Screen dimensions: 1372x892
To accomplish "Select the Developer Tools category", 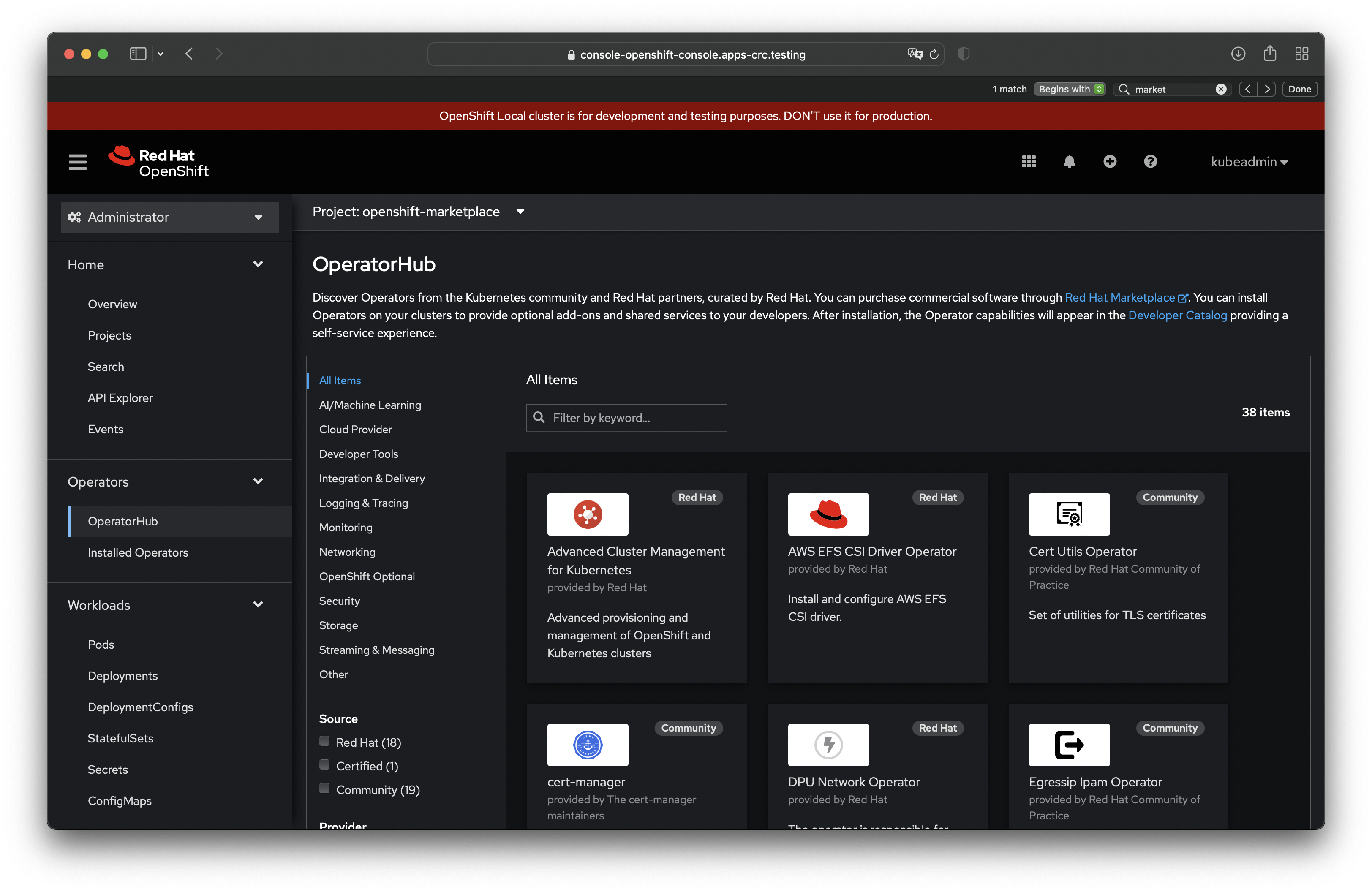I will tap(358, 454).
